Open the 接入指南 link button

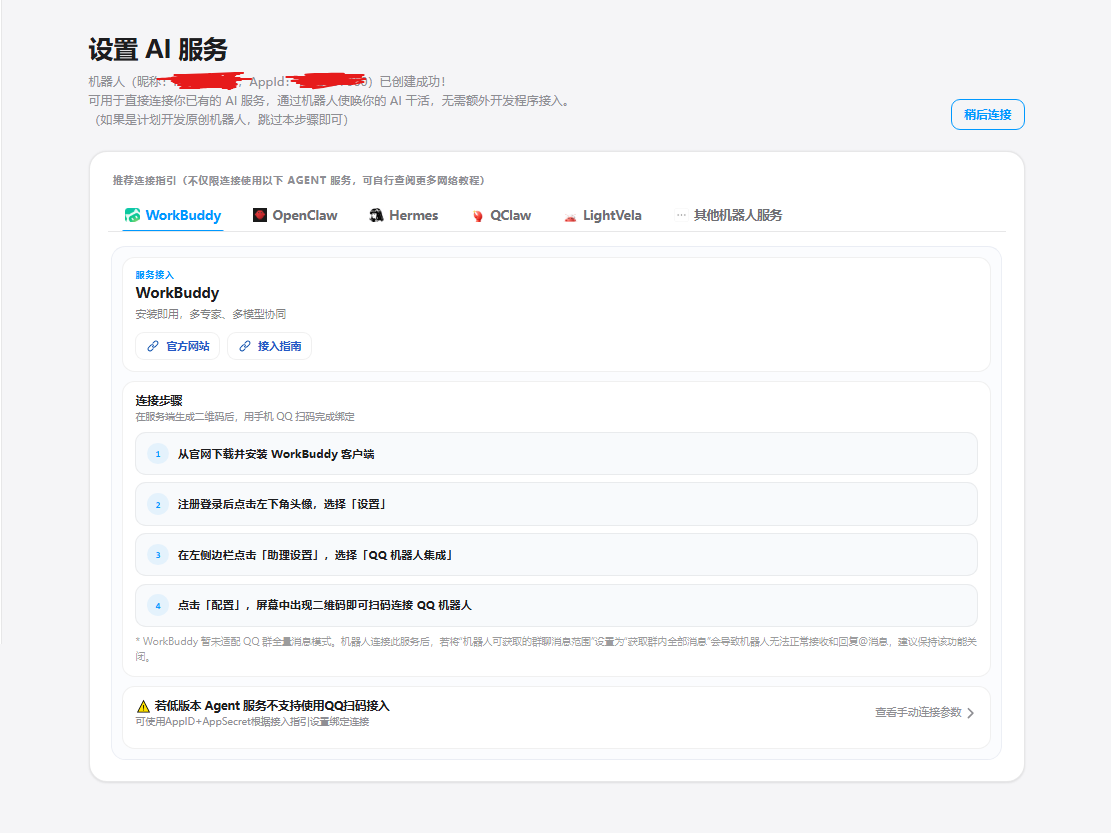269,346
